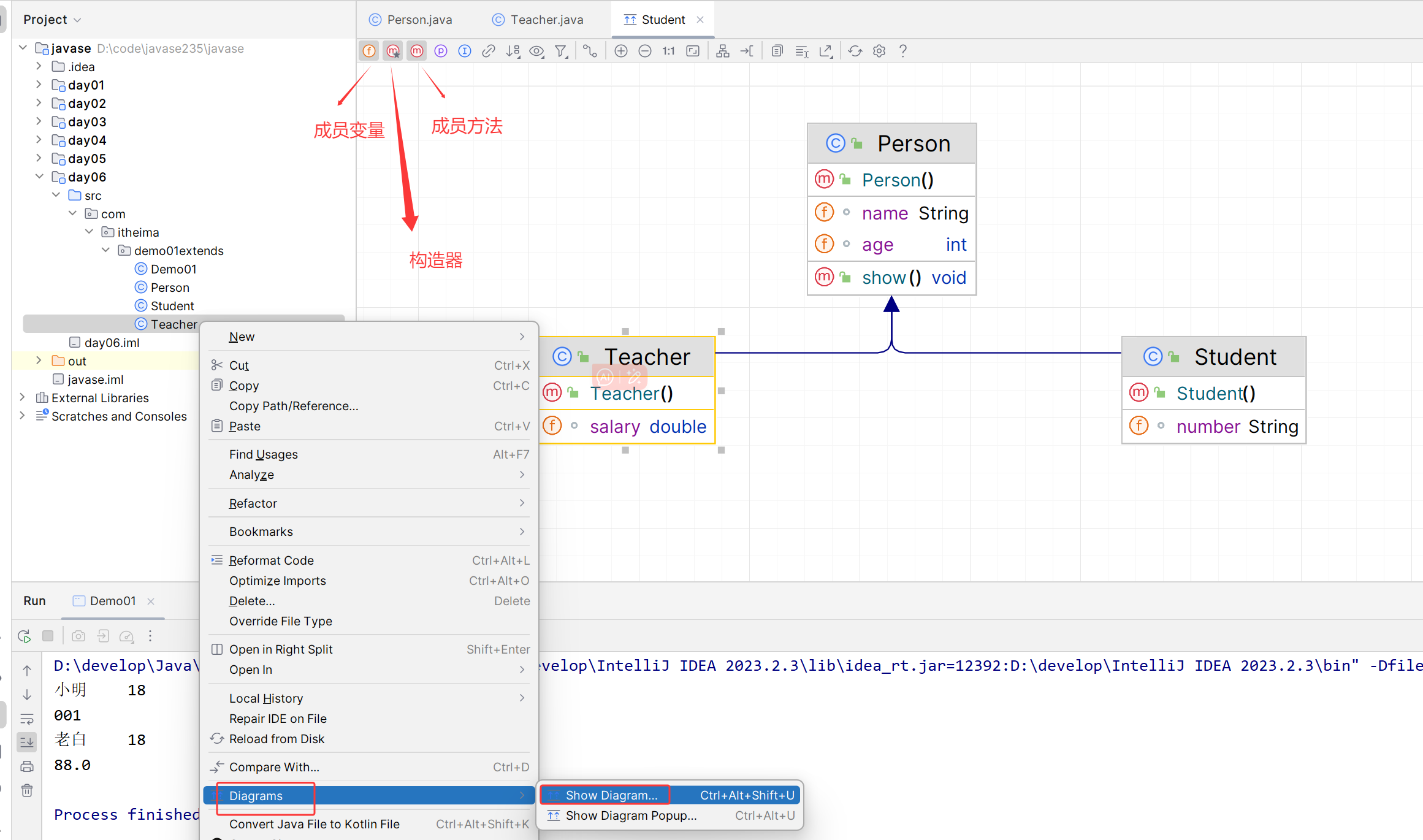The width and height of the screenshot is (1423, 840).
Task: Open the Project view dropdown
Action: (52, 20)
